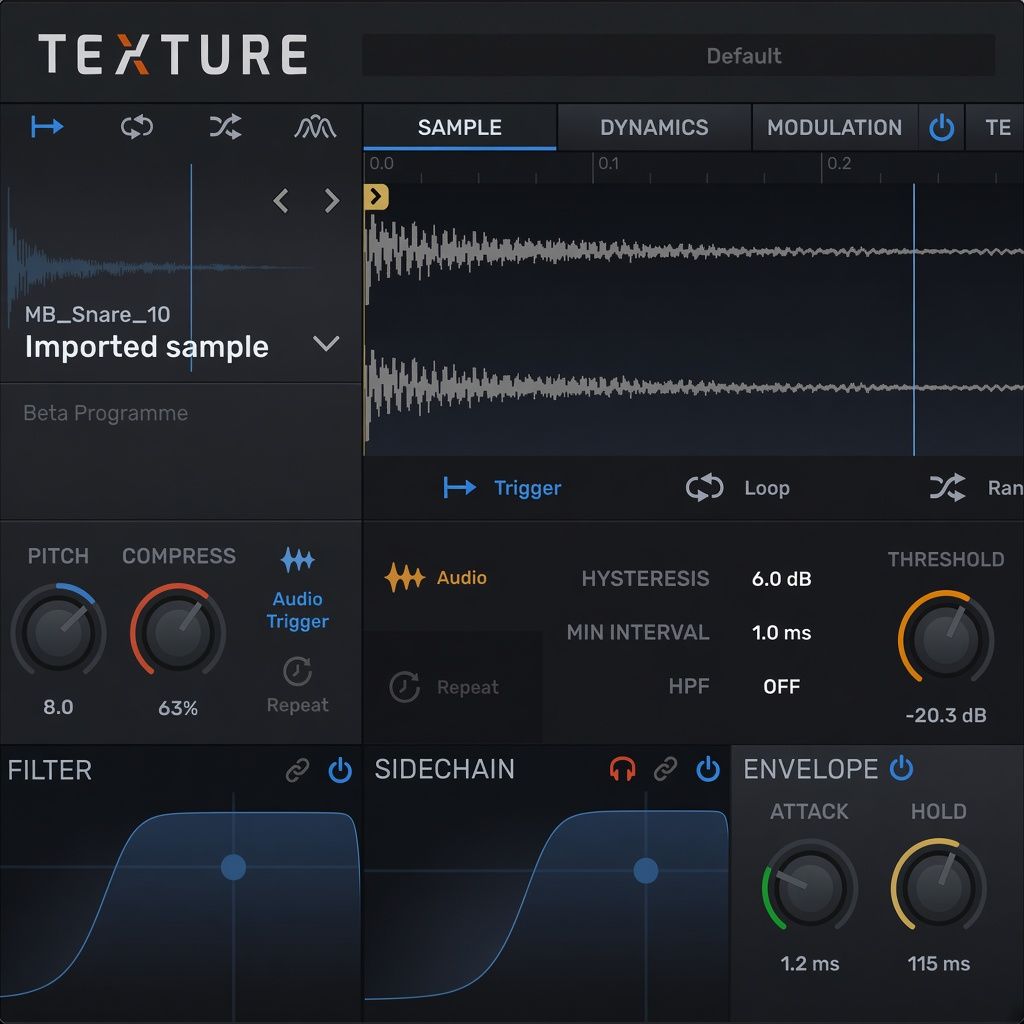Toggle the Sidechain power button
This screenshot has height=1024, width=1024.
pyautogui.click(x=708, y=769)
